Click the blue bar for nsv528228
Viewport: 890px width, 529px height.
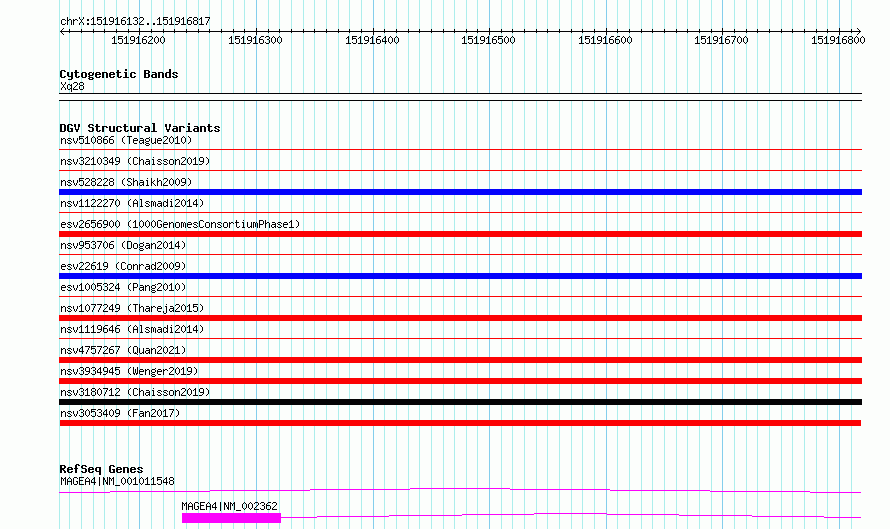click(x=460, y=192)
